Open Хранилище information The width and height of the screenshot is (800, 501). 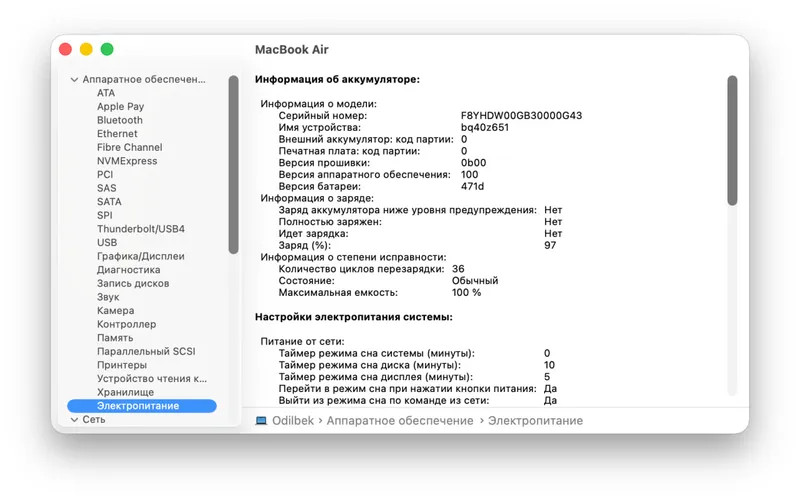126,392
